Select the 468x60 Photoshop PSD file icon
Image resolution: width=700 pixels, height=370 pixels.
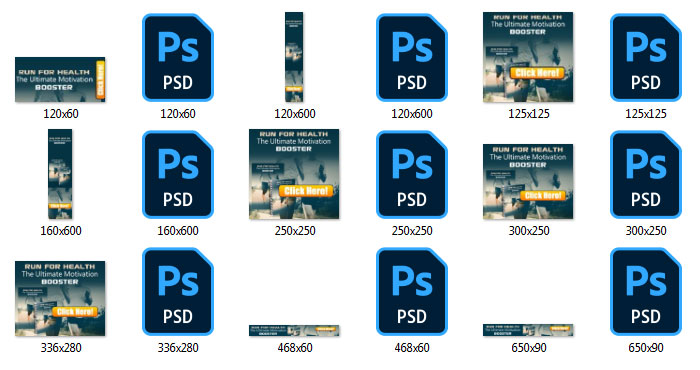(412, 291)
